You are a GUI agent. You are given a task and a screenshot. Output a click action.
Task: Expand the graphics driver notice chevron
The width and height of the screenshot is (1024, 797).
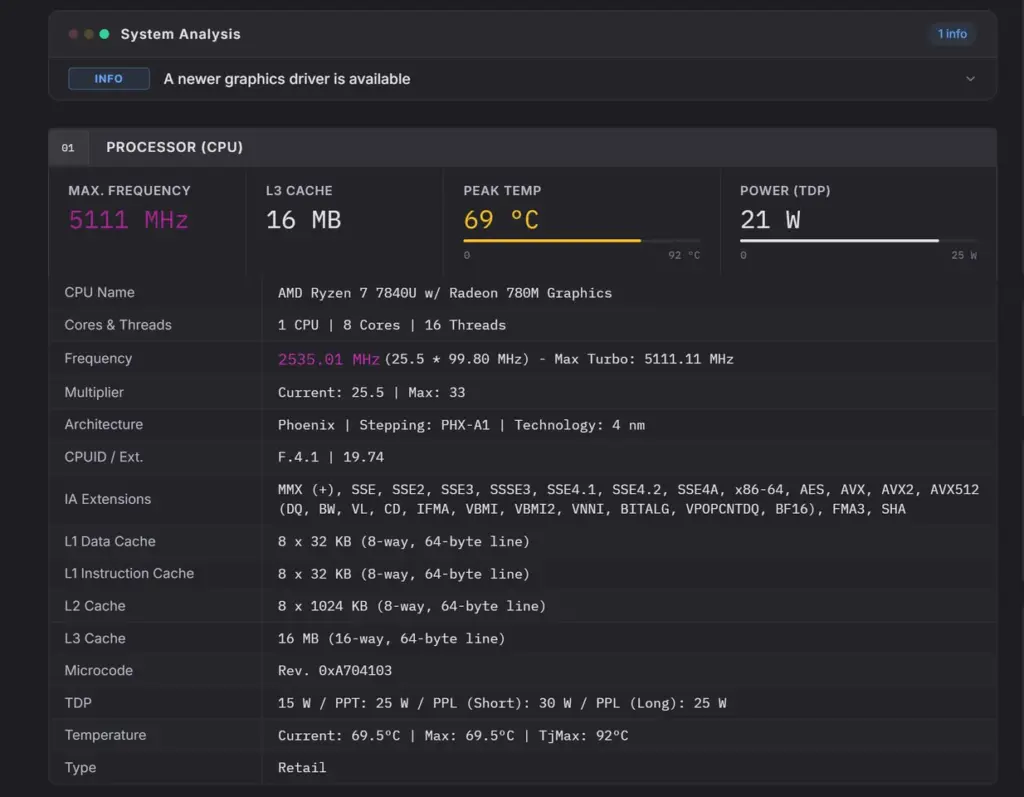(x=970, y=79)
